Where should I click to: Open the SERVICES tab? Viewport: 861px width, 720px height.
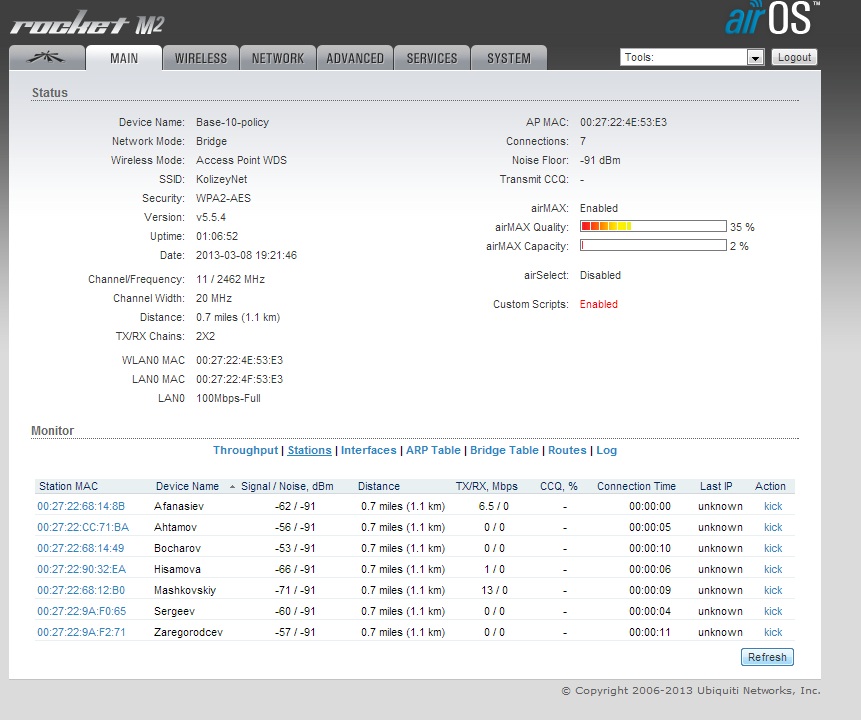(x=432, y=58)
